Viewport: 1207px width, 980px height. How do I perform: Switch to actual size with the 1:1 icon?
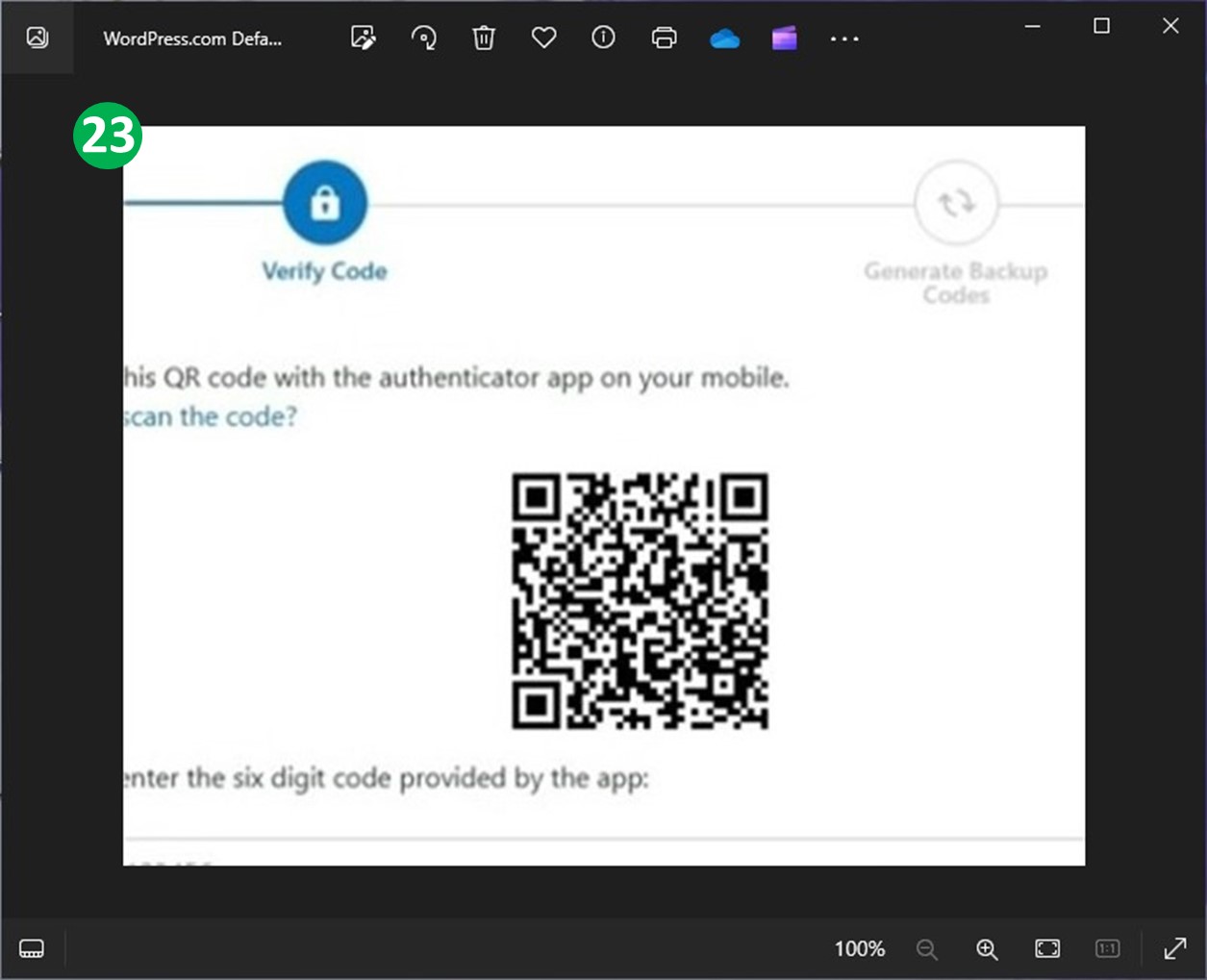pyautogui.click(x=1108, y=949)
